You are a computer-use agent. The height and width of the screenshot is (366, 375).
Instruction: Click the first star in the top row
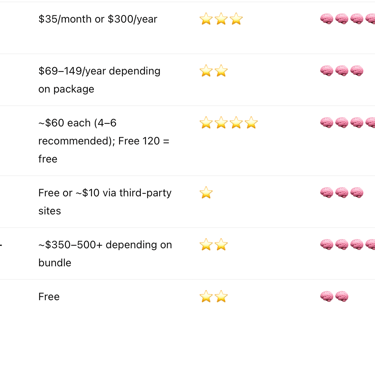pyautogui.click(x=206, y=19)
